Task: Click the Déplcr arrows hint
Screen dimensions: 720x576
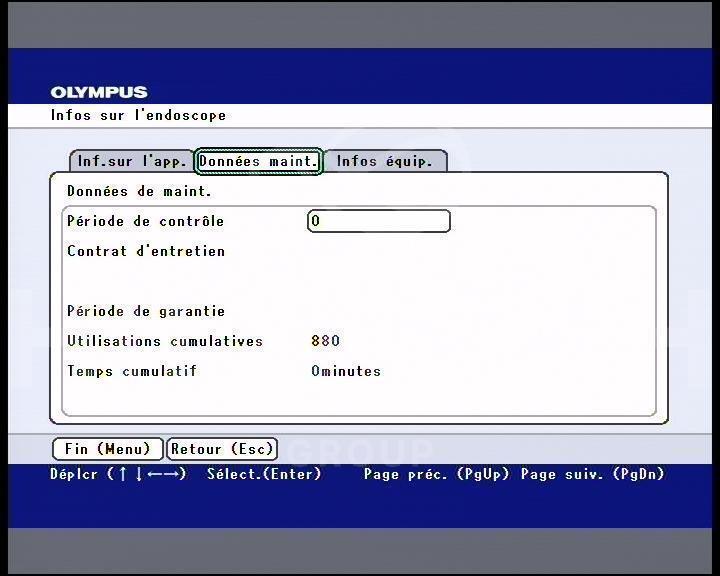Action: click(x=118, y=474)
